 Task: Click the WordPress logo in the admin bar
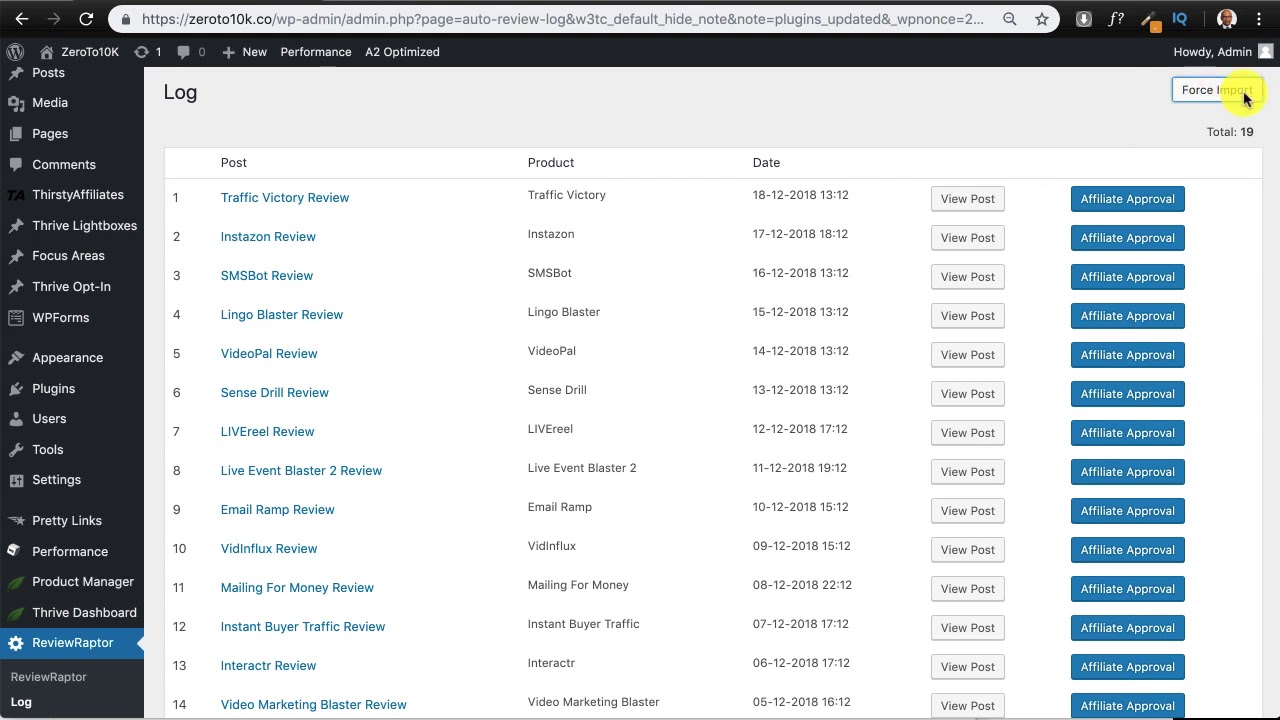click(15, 52)
